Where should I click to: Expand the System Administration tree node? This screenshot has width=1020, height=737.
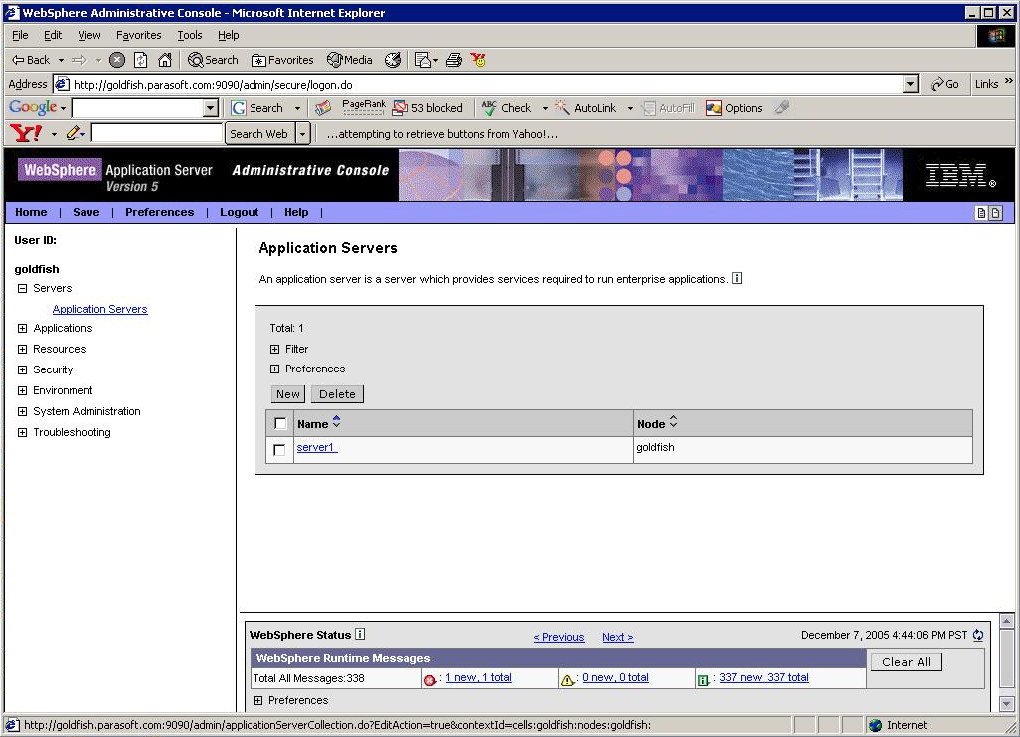click(x=22, y=411)
